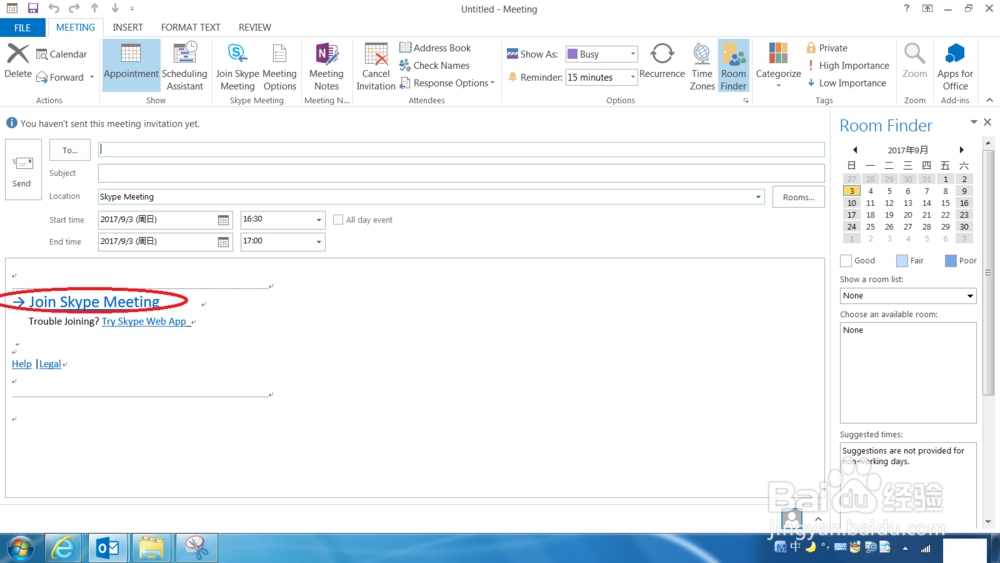Viewport: 1000px width, 563px height.
Task: Click the Undo arrow in quick access toolbar
Action: pos(54,8)
